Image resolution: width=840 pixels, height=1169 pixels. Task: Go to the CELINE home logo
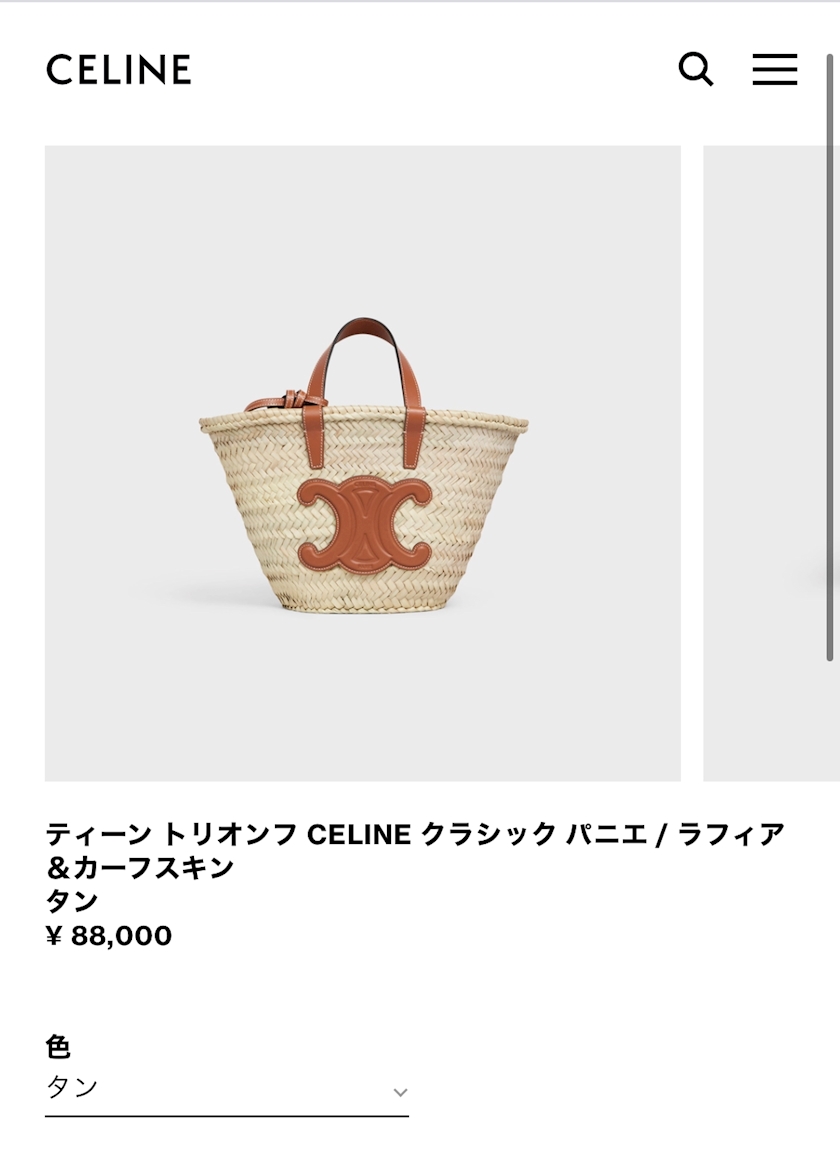(x=119, y=69)
